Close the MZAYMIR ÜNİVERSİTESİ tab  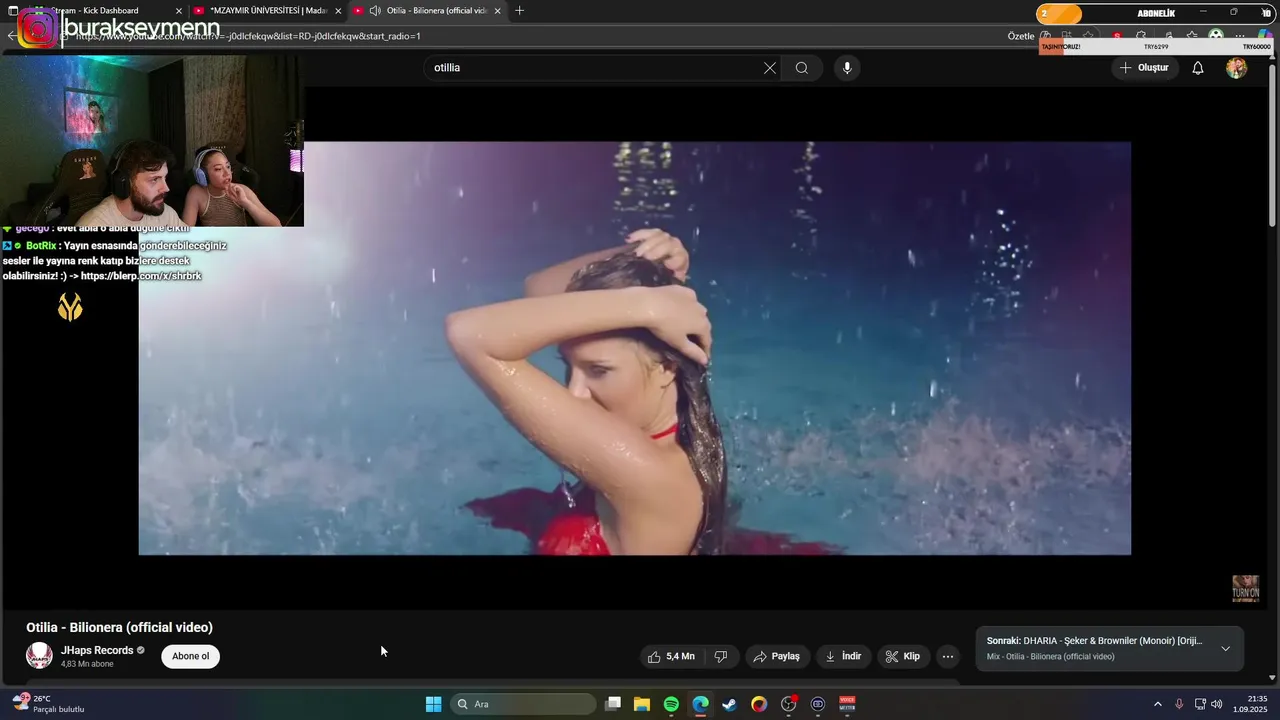(338, 11)
